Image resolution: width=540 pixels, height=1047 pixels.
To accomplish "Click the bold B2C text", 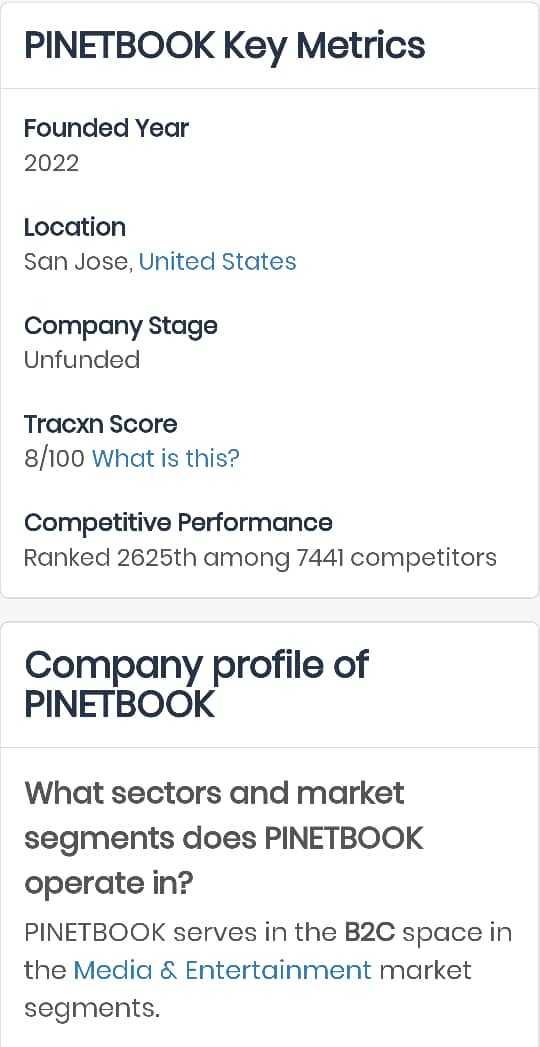I will pyautogui.click(x=370, y=933).
